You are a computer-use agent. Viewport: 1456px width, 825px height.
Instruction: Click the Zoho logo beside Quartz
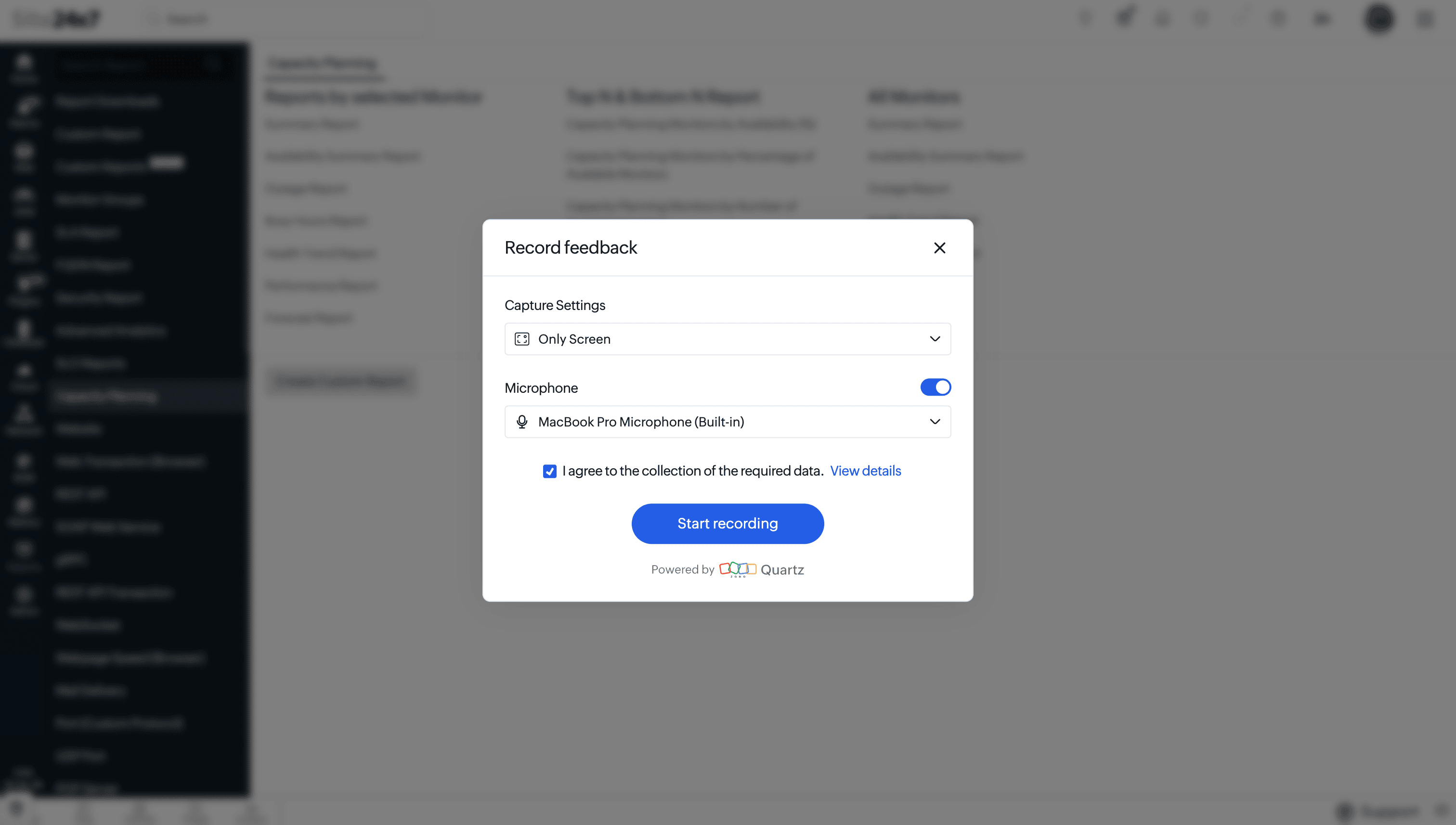pos(737,569)
